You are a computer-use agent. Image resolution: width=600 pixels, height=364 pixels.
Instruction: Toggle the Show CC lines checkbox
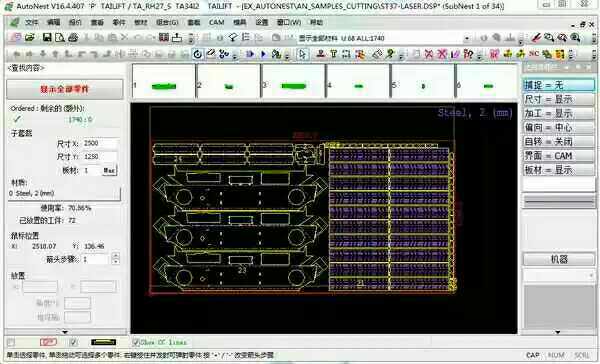135,342
